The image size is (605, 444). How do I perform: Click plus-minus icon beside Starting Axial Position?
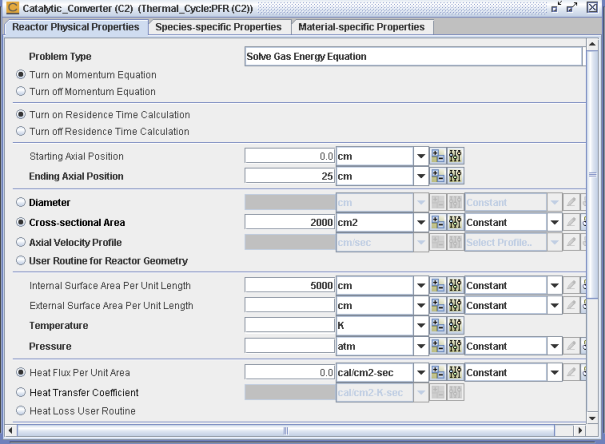pyautogui.click(x=438, y=157)
